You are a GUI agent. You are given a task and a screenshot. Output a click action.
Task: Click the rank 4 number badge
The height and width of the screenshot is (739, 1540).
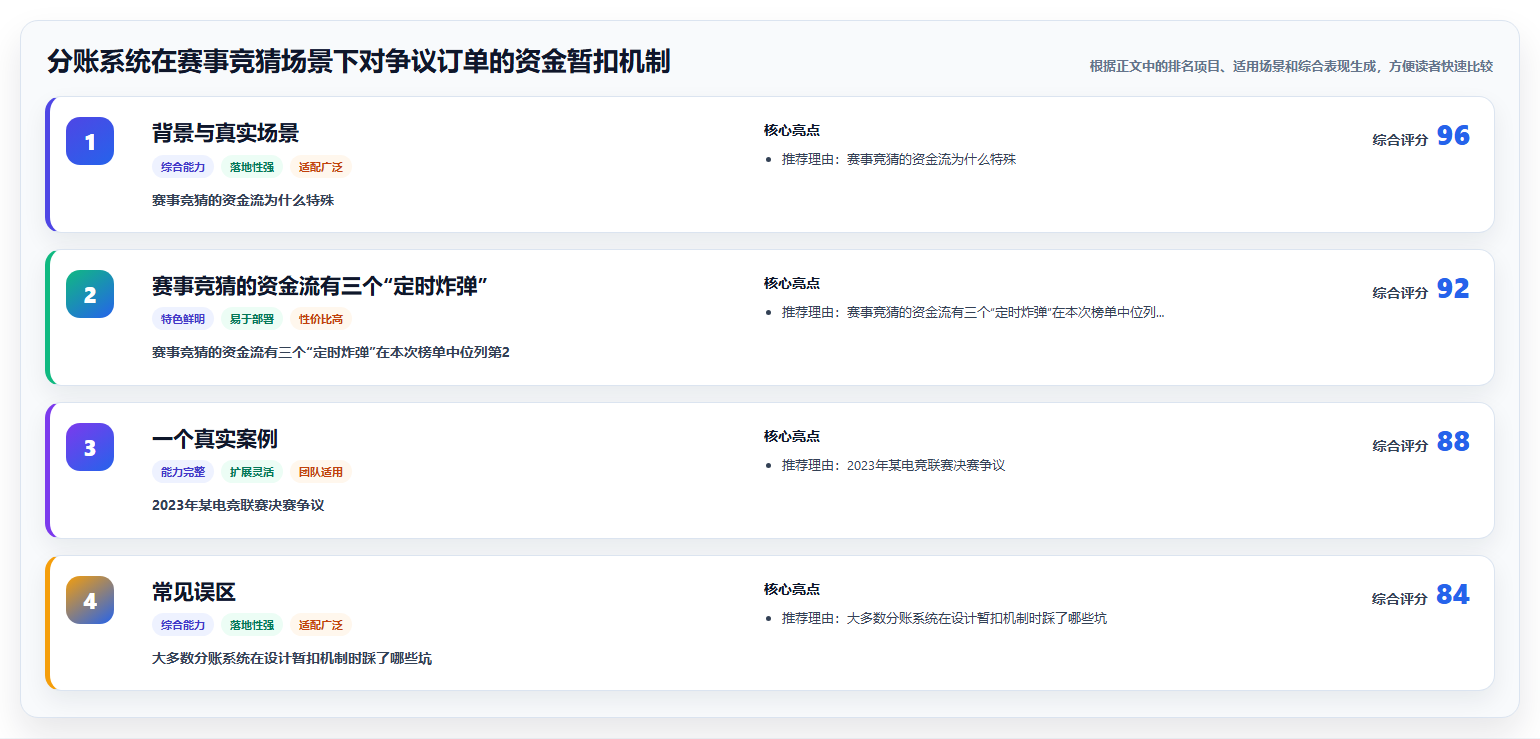pos(90,600)
